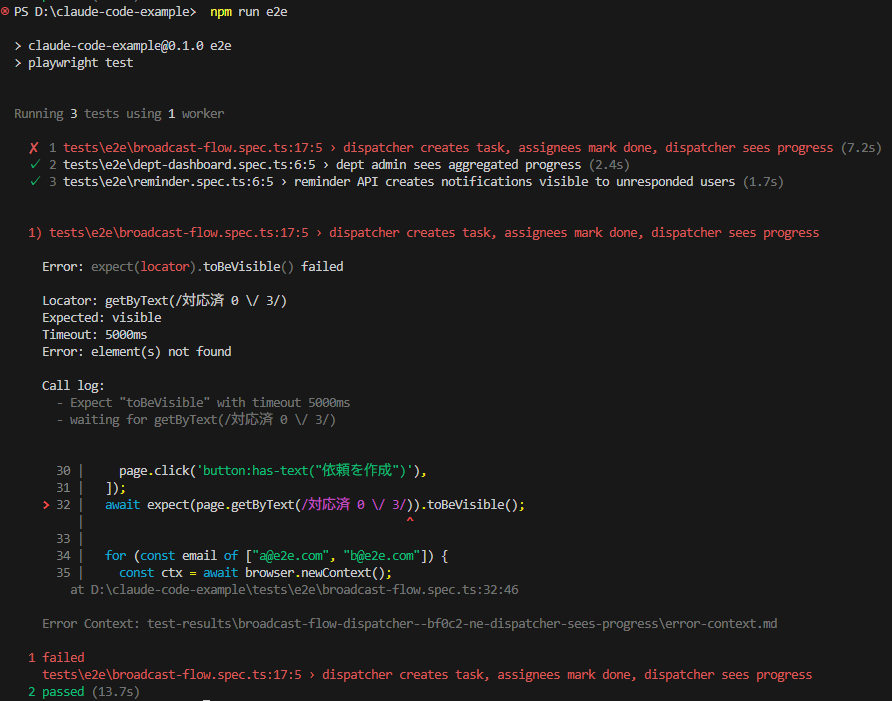Screen dimensions: 892x701
Task: Open the error-context.md path link
Action: [x=462, y=624]
